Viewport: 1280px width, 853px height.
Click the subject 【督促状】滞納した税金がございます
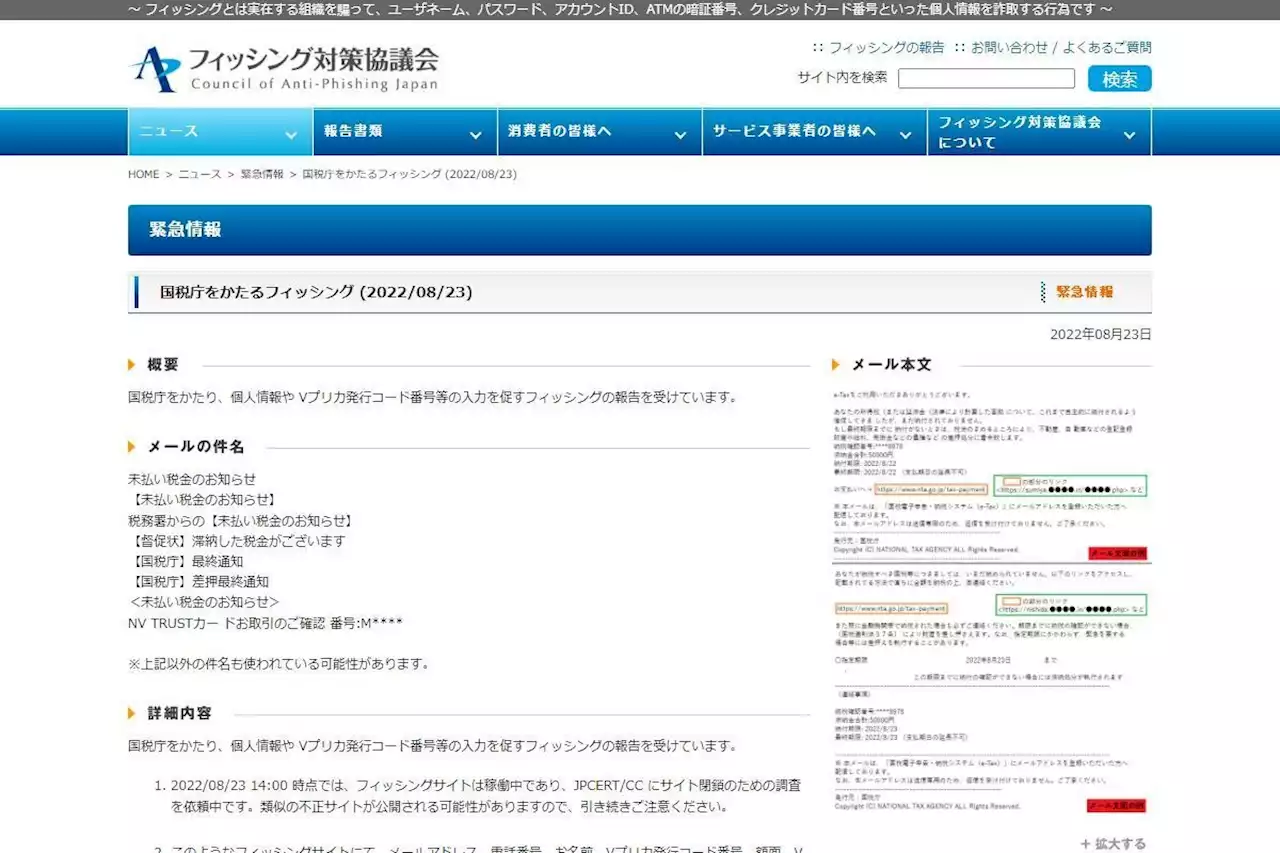237,541
